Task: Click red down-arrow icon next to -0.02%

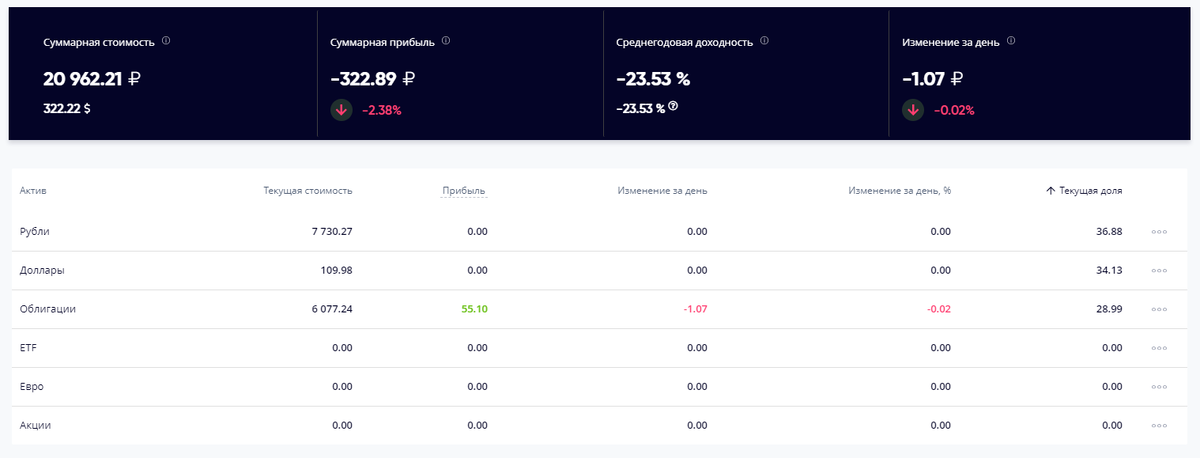Action: pos(913,110)
